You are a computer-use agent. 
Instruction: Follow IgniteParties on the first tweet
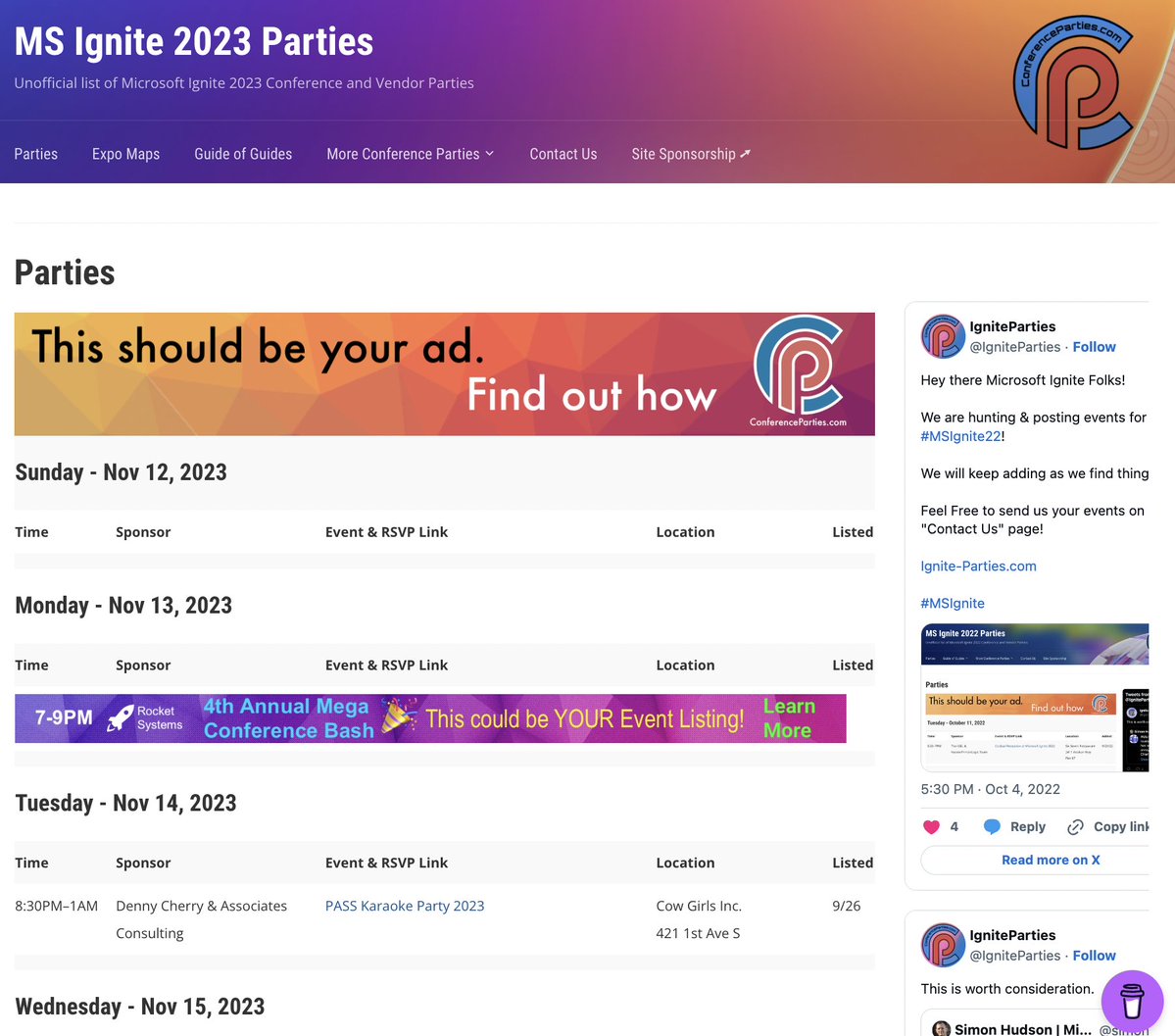coord(1094,347)
